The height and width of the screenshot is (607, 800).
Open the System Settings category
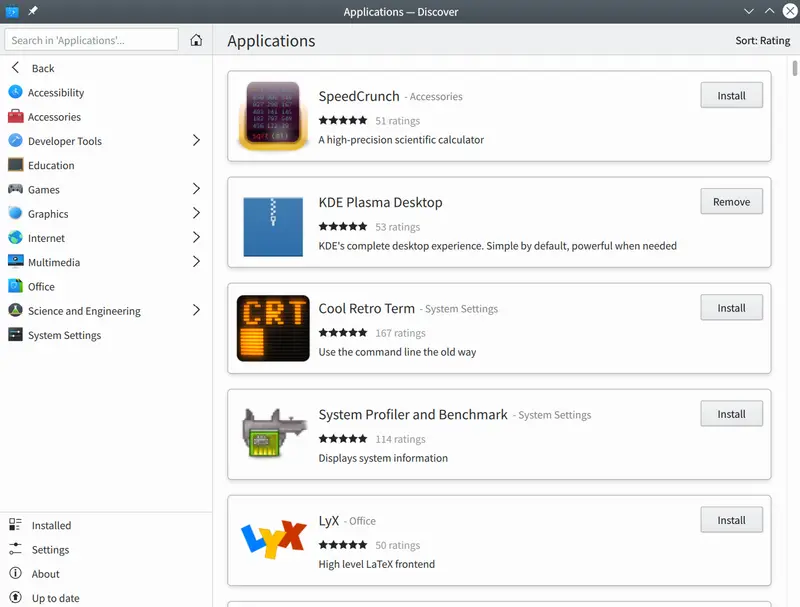tap(106, 335)
